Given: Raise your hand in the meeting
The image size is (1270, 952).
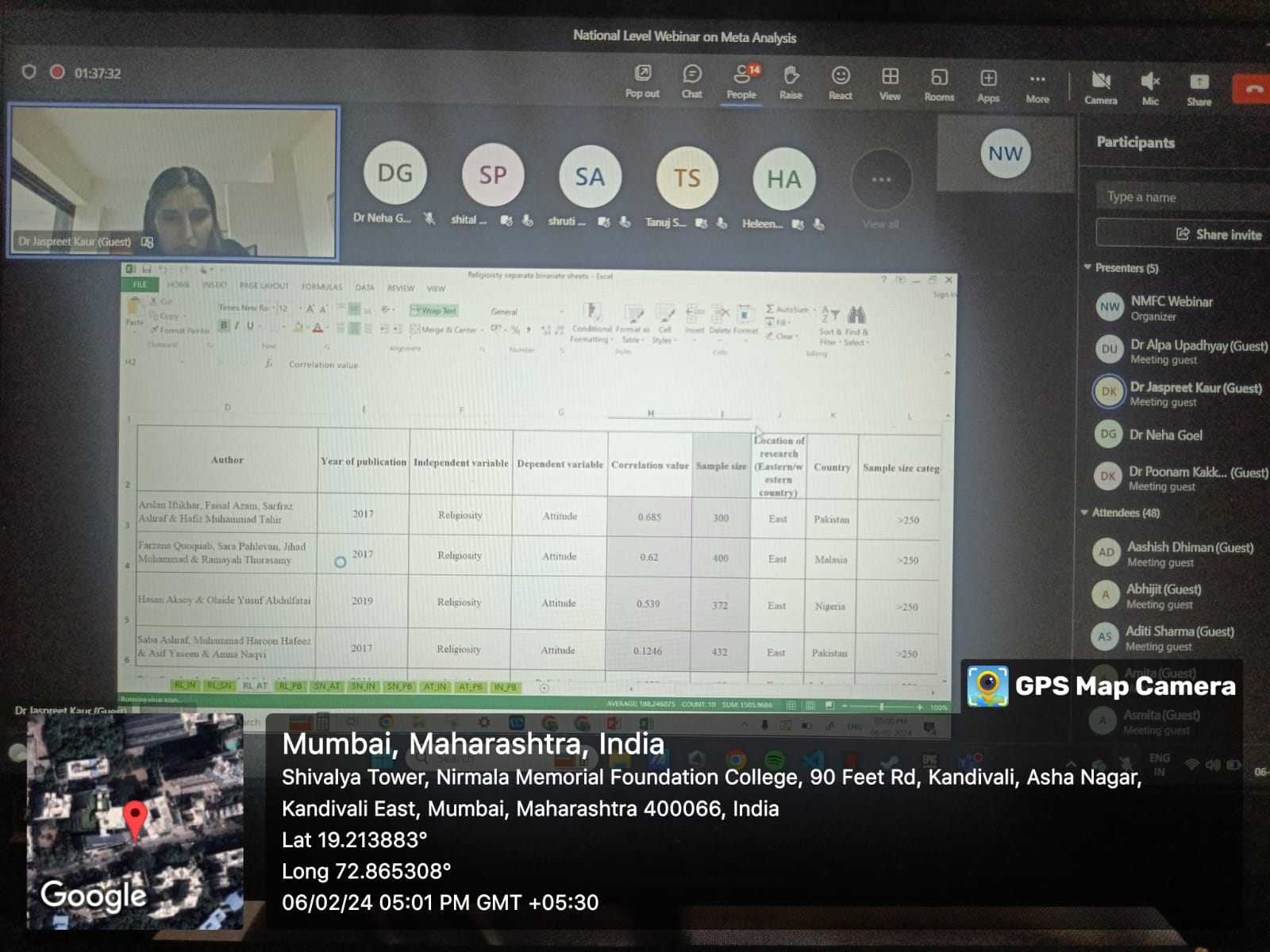Looking at the screenshot, I should pos(791,82).
